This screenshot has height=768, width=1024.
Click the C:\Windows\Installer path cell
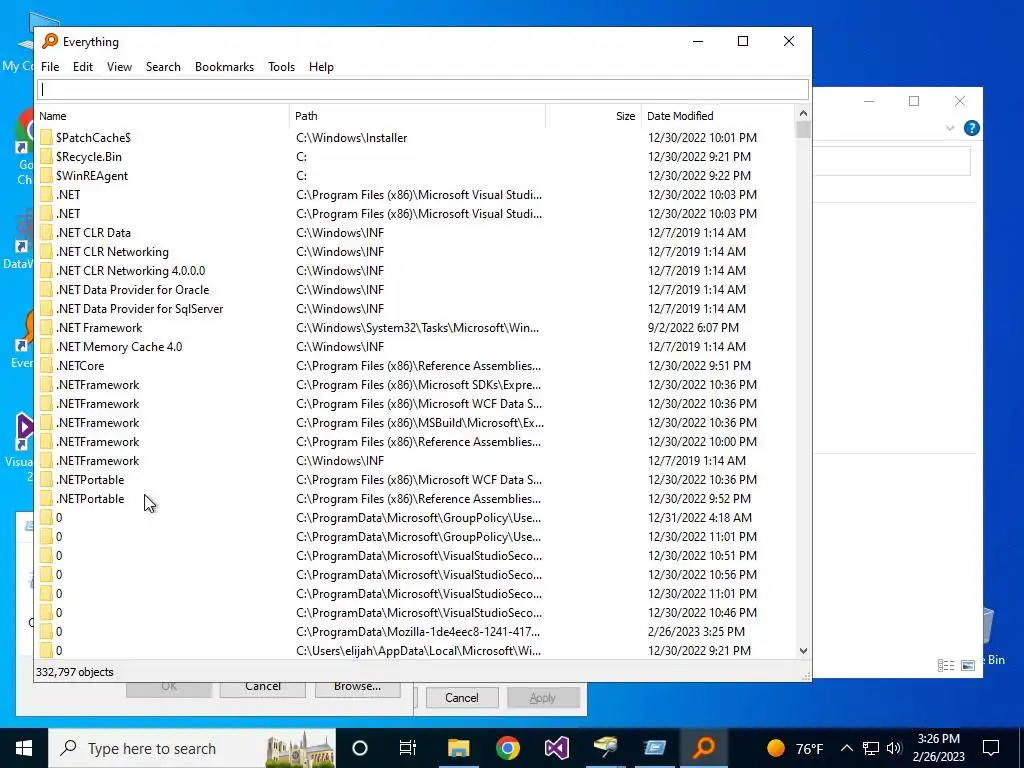(351, 138)
